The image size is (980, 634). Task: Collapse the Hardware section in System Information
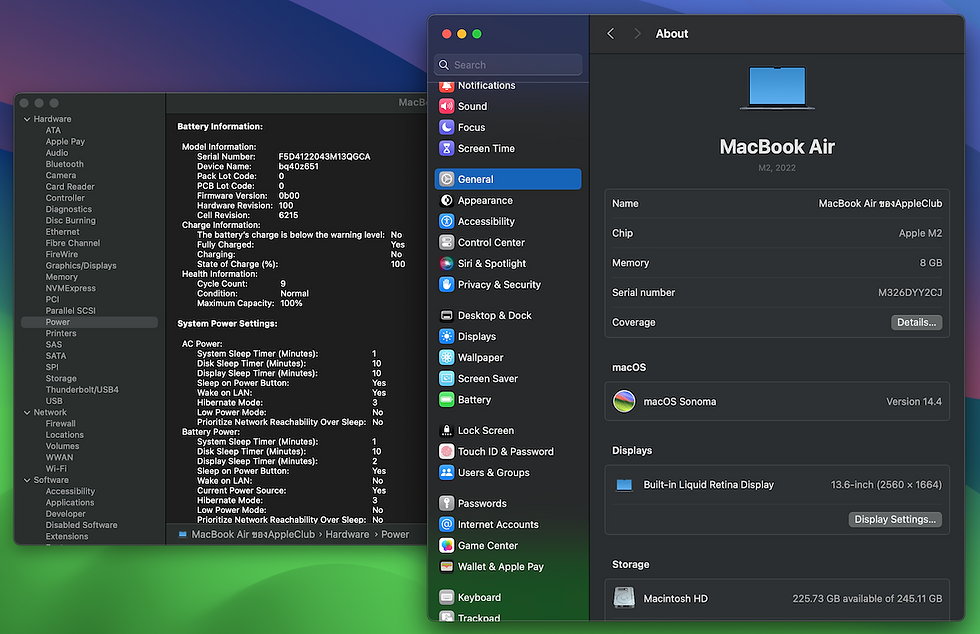[x=27, y=119]
